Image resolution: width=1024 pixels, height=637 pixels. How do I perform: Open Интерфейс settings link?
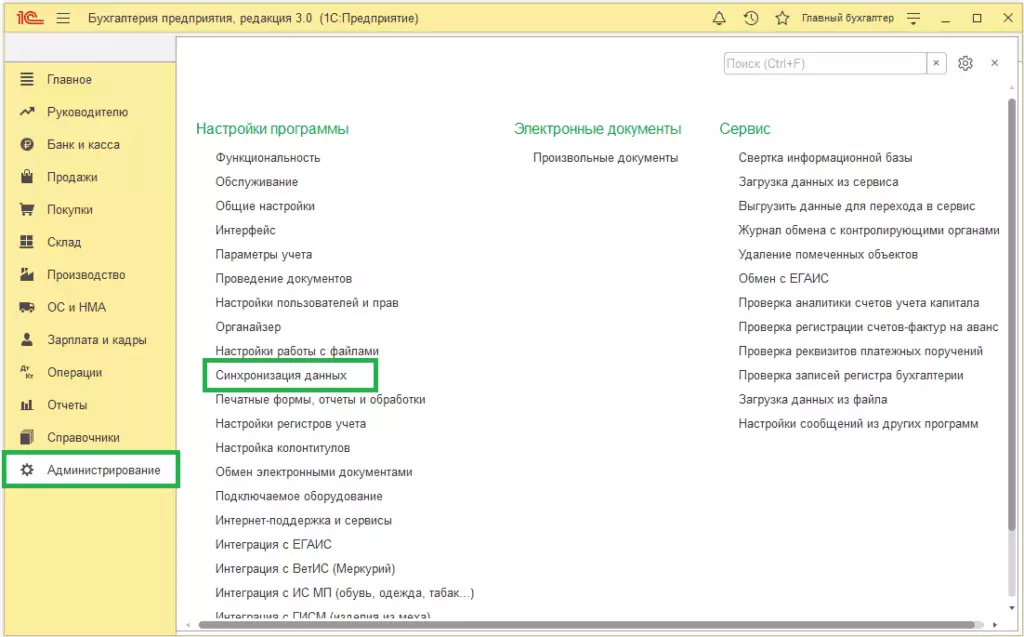coord(246,230)
